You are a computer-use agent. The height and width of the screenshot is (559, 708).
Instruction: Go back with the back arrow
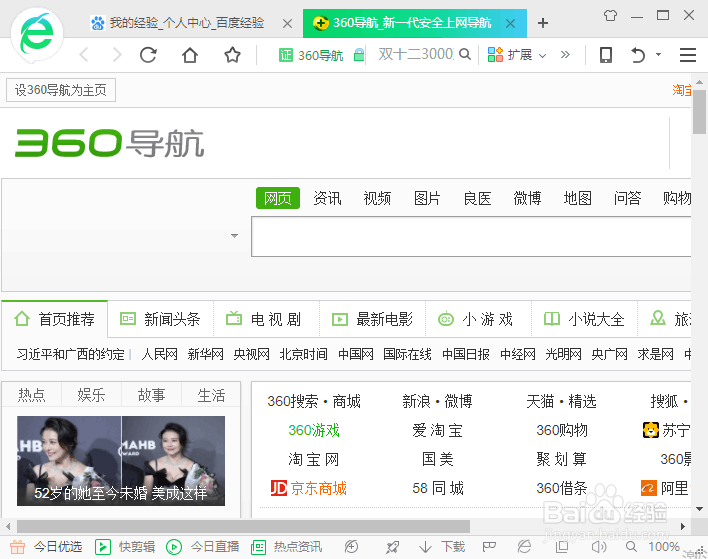click(x=84, y=55)
